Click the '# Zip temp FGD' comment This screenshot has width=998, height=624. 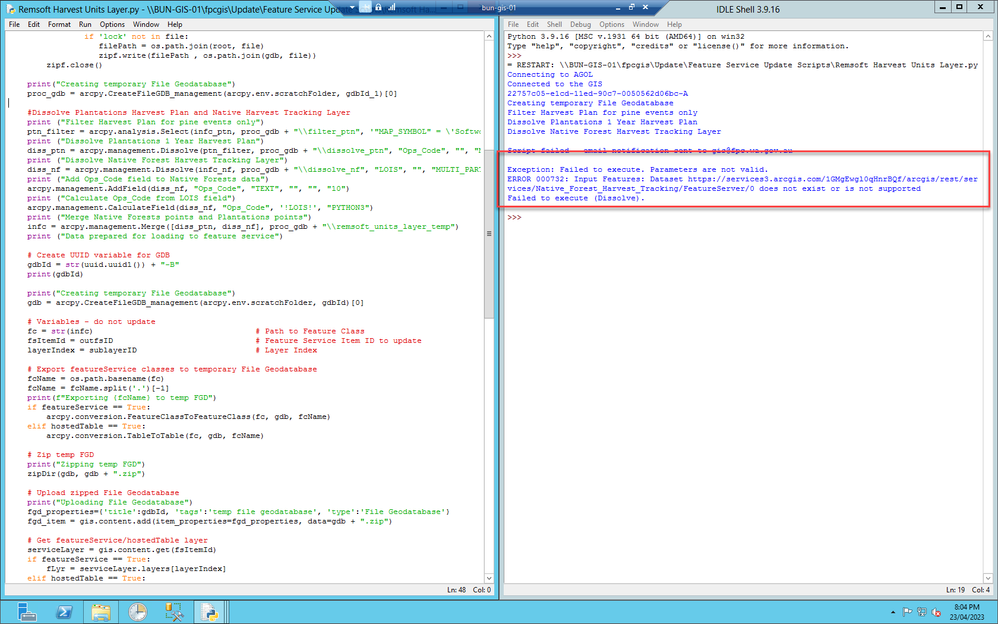(x=60, y=455)
